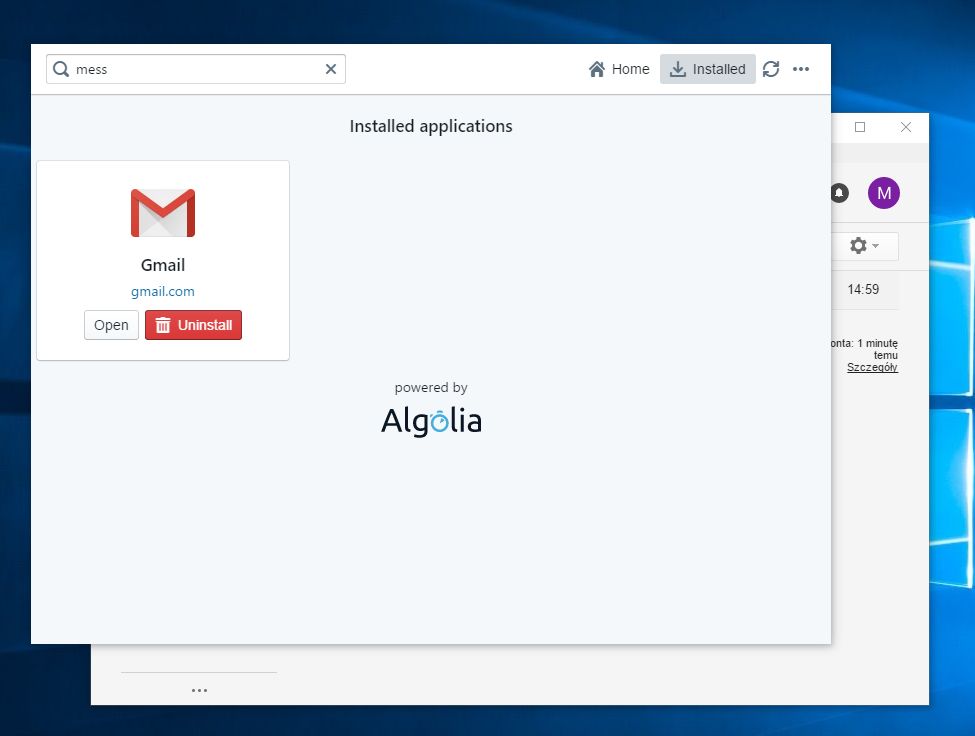Viewport: 975px width, 736px height.
Task: Click the Gmail envelope logo
Action: point(163,213)
